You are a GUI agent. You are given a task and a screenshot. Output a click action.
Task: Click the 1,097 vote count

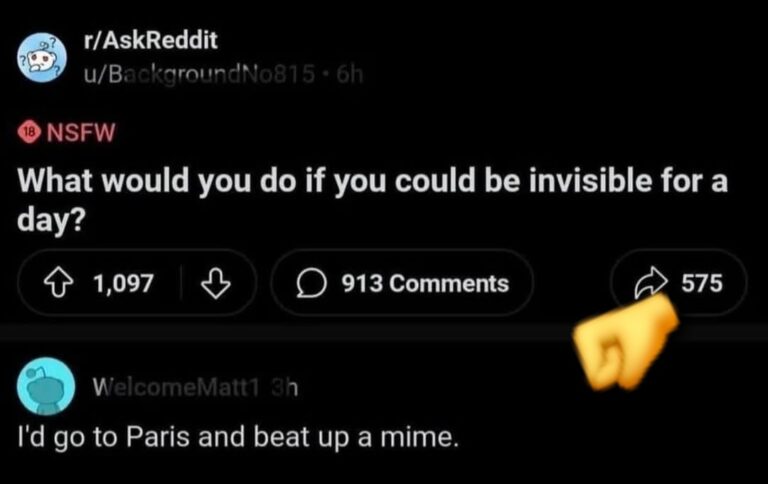(123, 283)
